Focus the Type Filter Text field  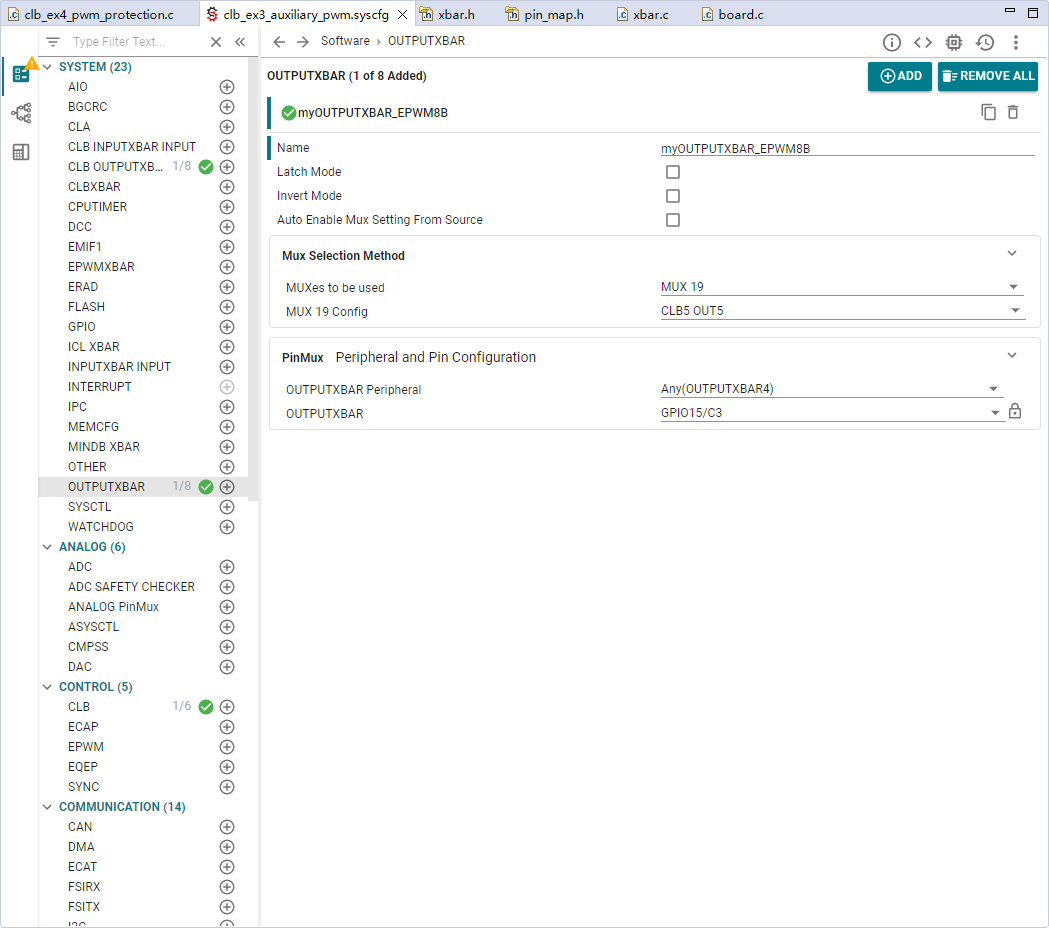point(136,42)
